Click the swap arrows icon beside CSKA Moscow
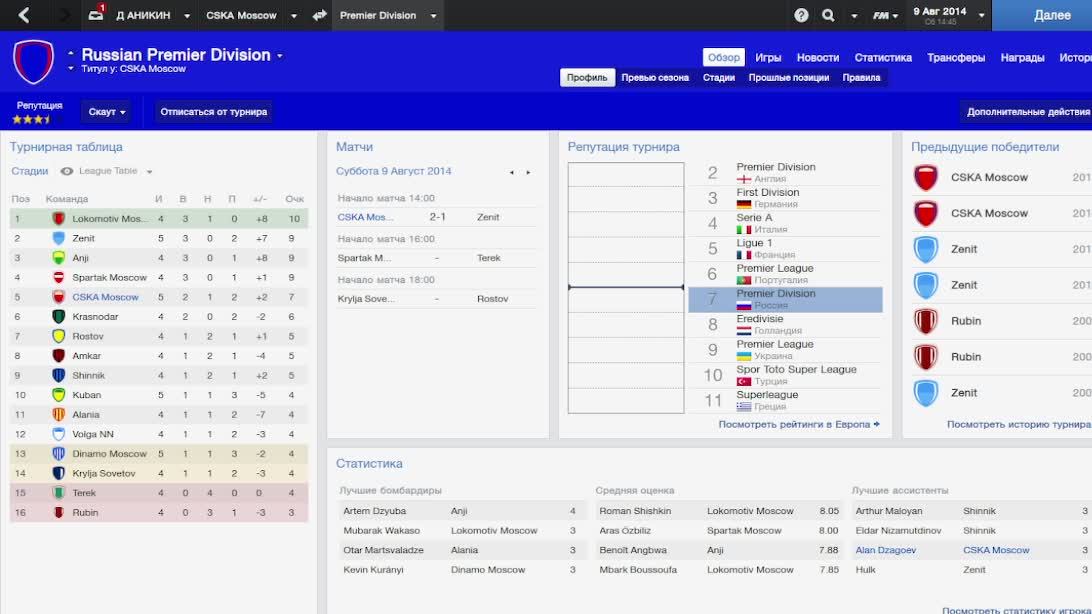Image resolution: width=1092 pixels, height=614 pixels. point(320,15)
